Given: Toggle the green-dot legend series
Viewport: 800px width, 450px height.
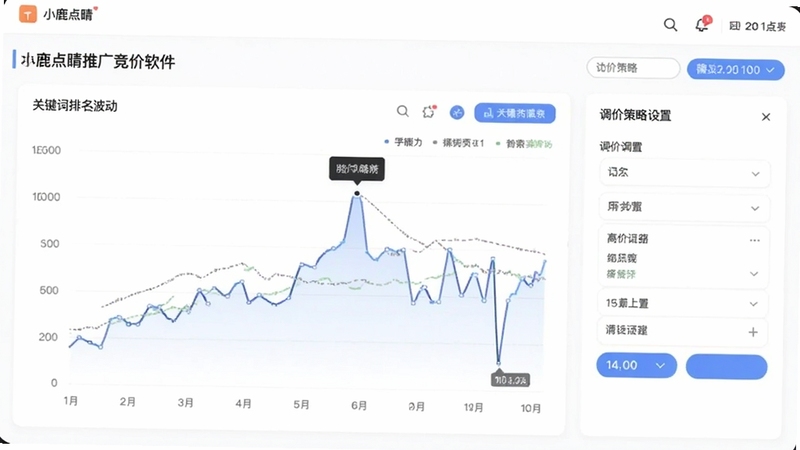Looking at the screenshot, I should pos(524,144).
